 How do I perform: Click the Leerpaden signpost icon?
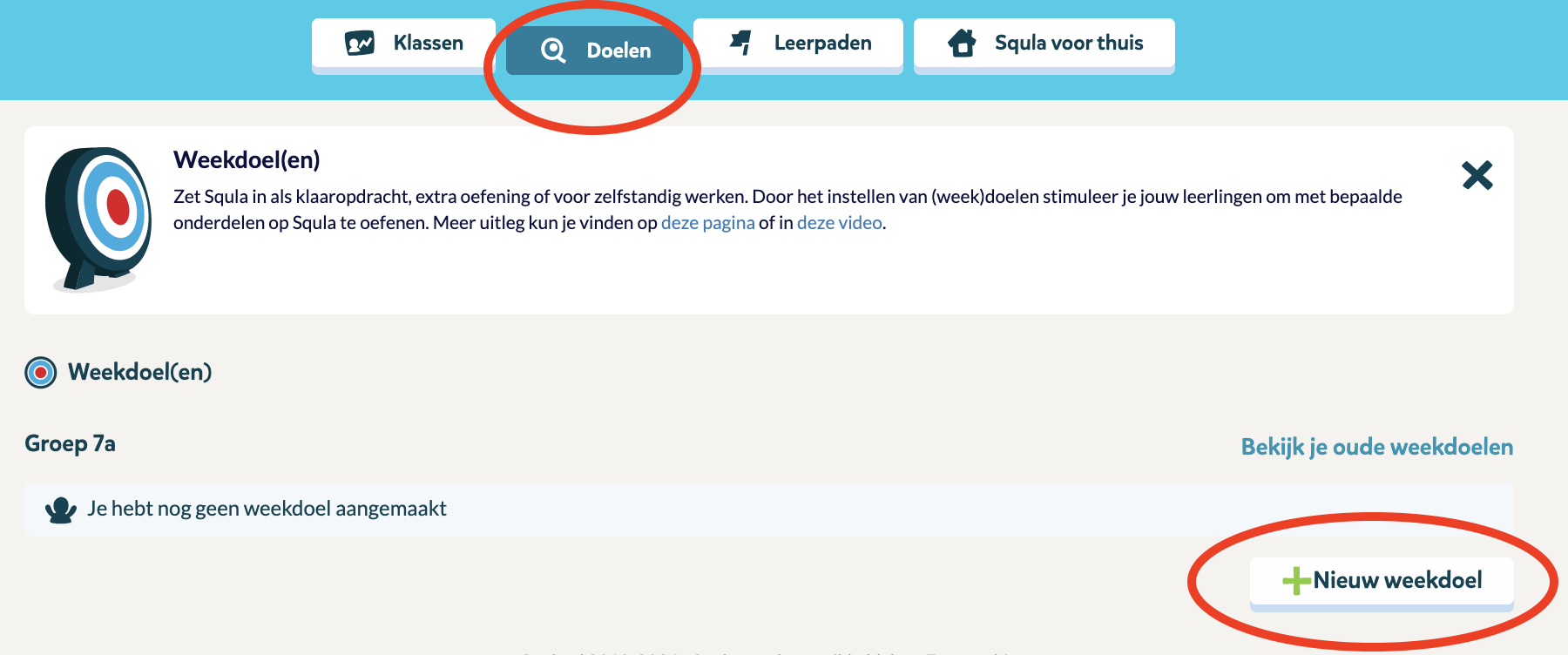point(741,42)
